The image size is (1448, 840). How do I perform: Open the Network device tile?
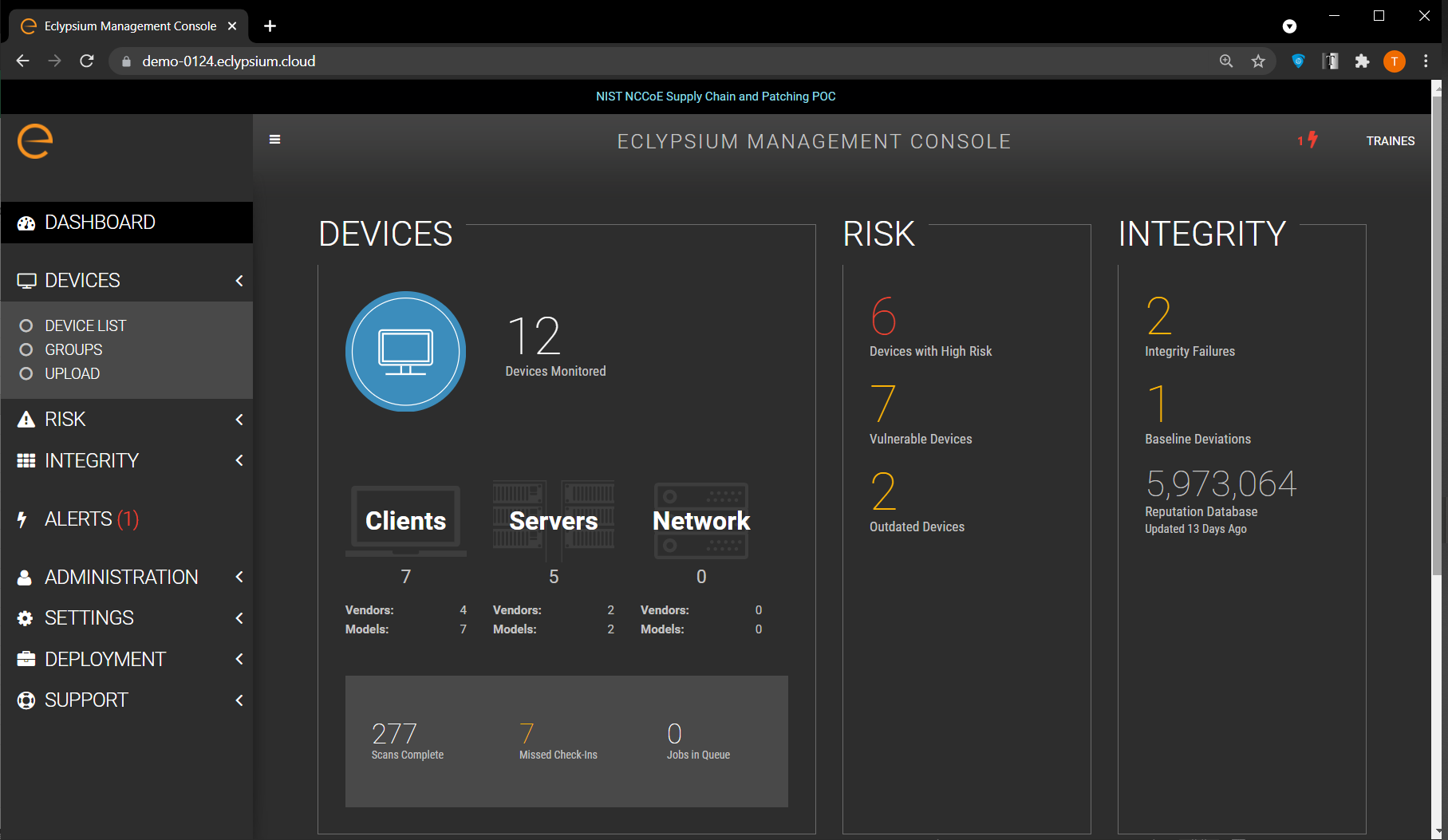[701, 521]
